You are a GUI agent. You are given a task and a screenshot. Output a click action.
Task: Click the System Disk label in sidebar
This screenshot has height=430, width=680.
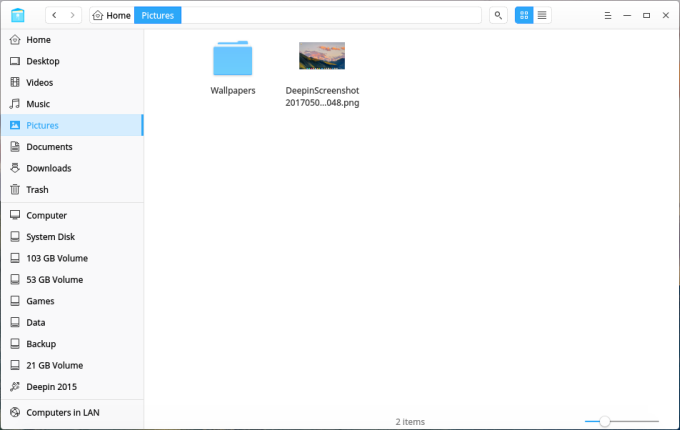point(51,237)
